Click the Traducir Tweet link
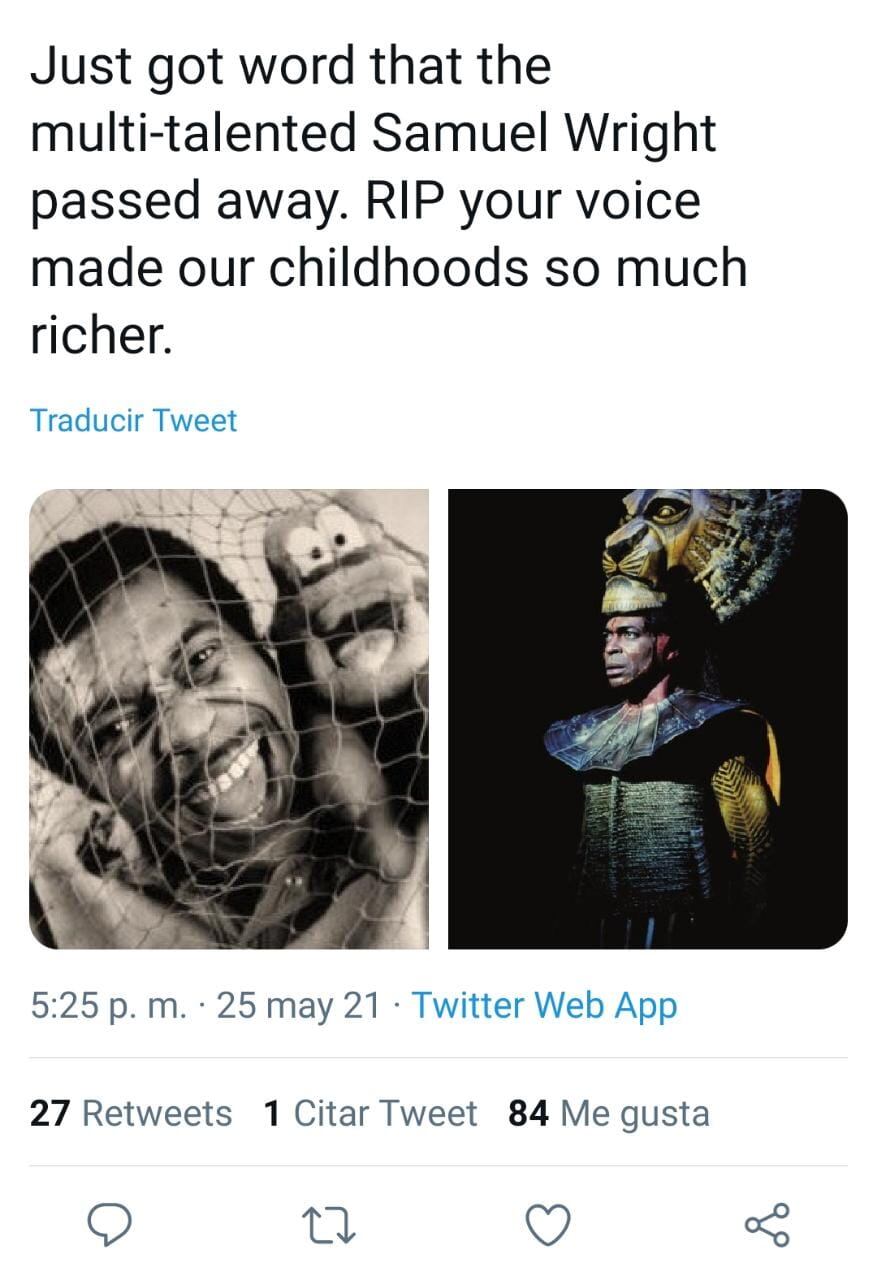The height and width of the screenshot is (1280, 877). [x=133, y=420]
